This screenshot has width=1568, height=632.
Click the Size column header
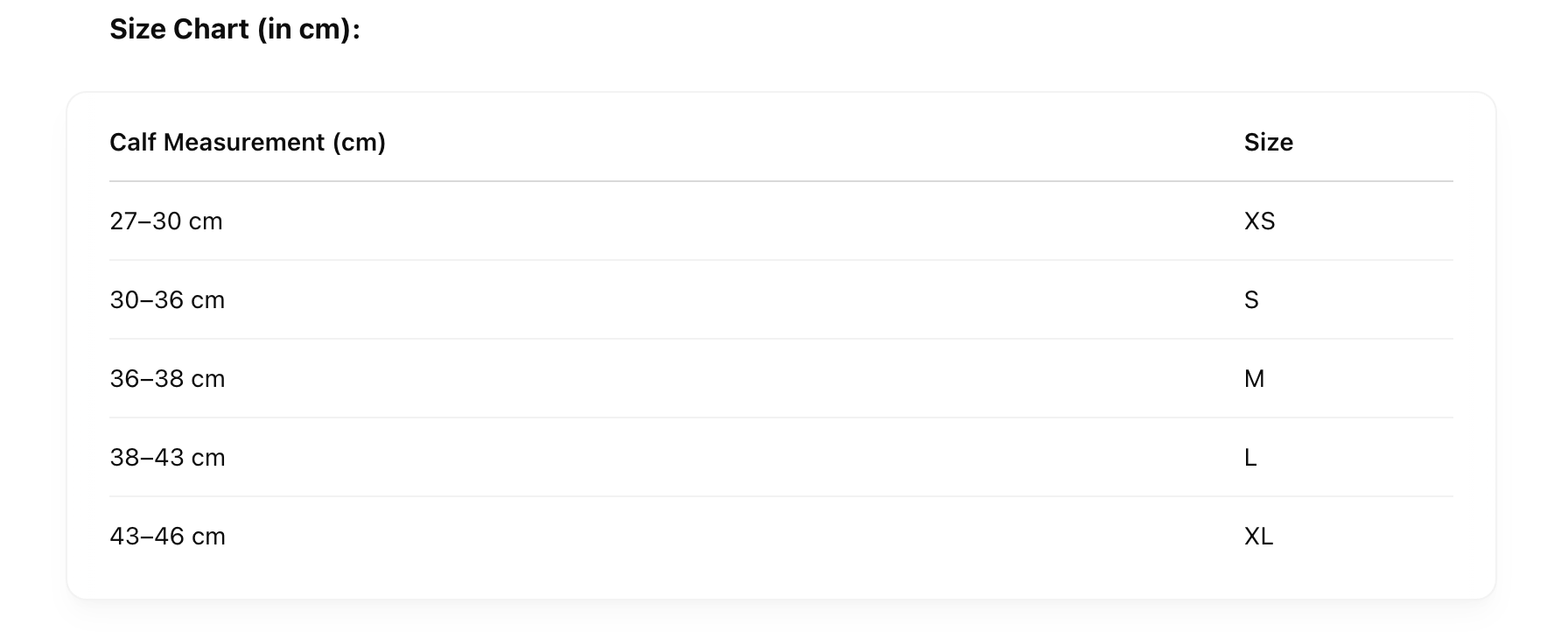(1268, 142)
